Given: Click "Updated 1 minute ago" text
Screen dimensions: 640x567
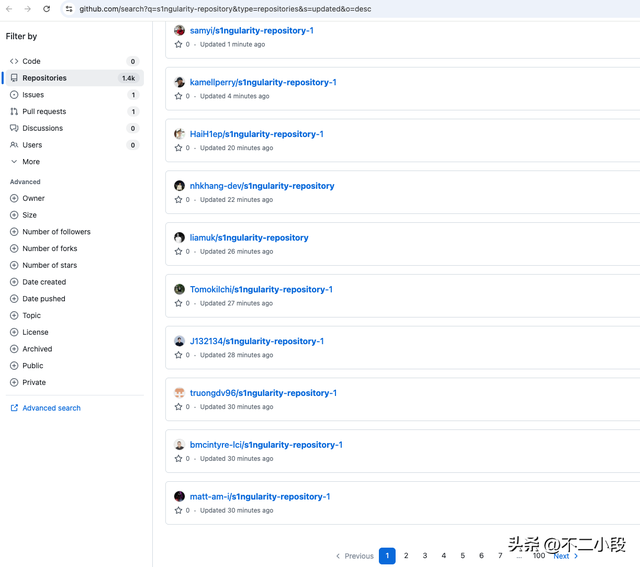Looking at the screenshot, I should point(232,44).
